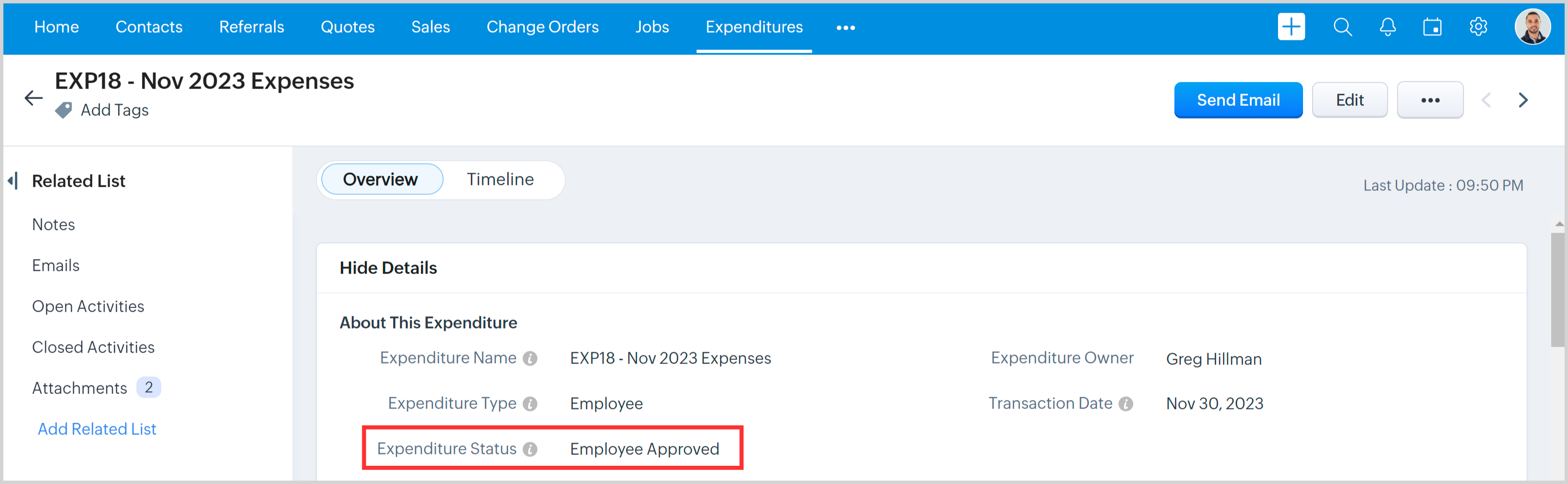Open settings gear icon
Screen dimensions: 1568x484
point(1478,27)
